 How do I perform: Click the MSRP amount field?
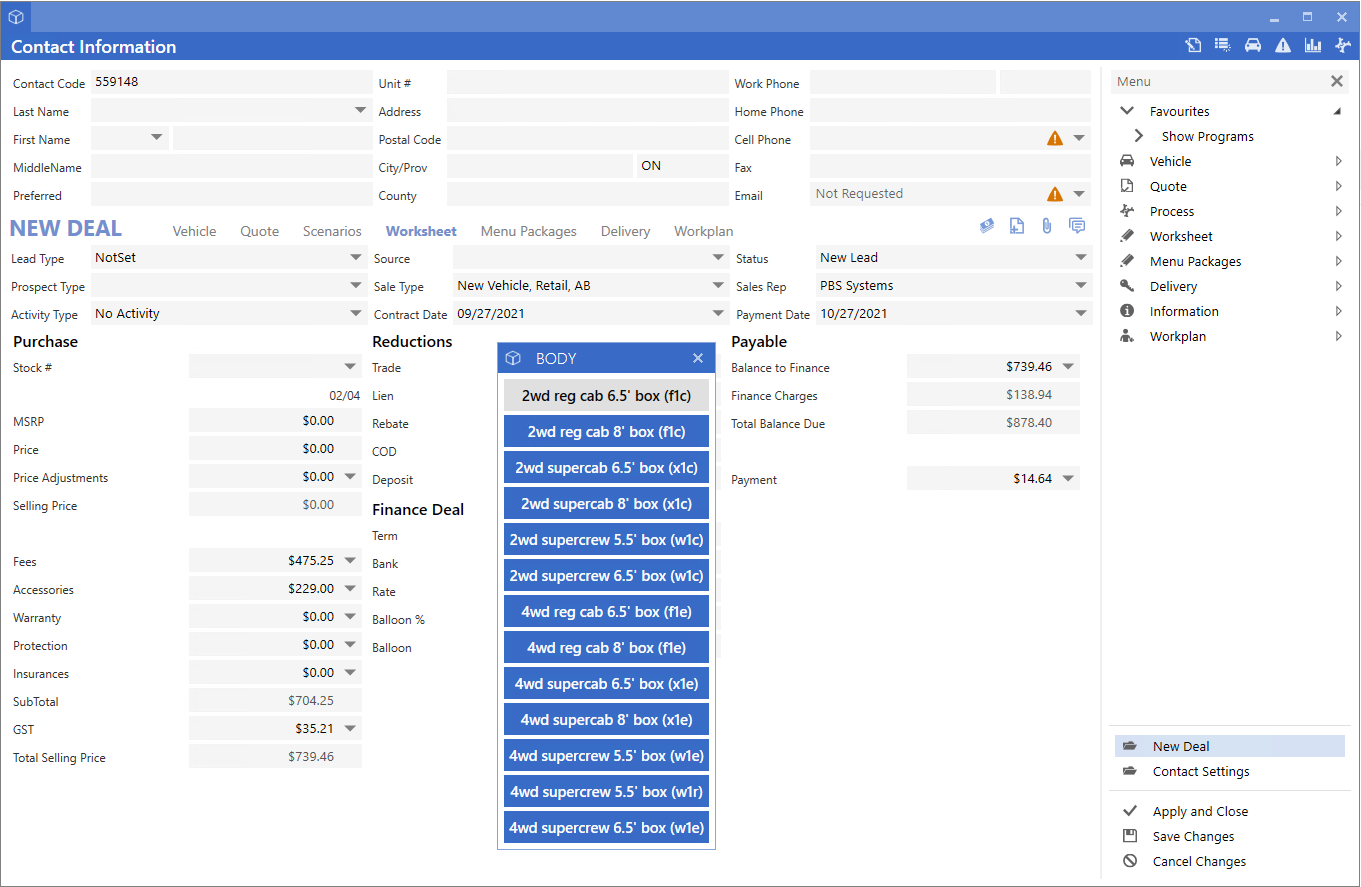[x=275, y=420]
